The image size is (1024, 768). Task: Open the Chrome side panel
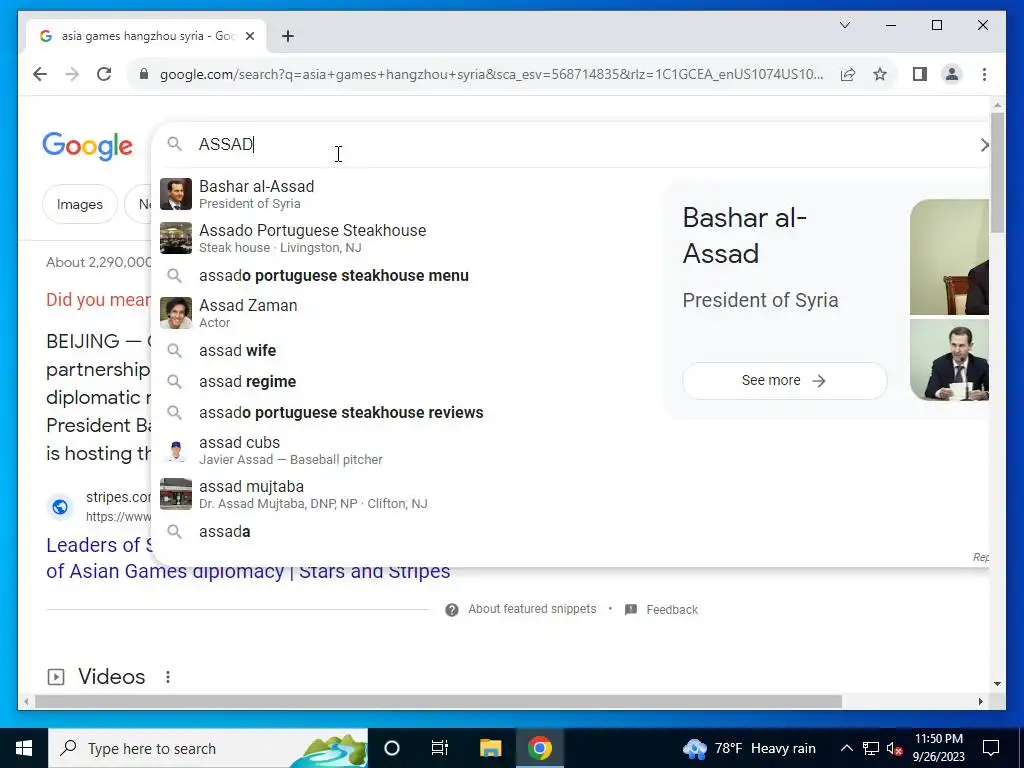pos(920,74)
